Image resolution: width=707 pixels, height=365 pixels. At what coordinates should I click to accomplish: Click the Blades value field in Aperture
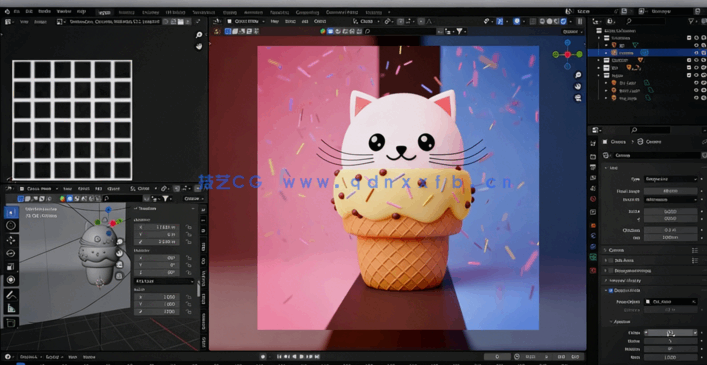670,341
